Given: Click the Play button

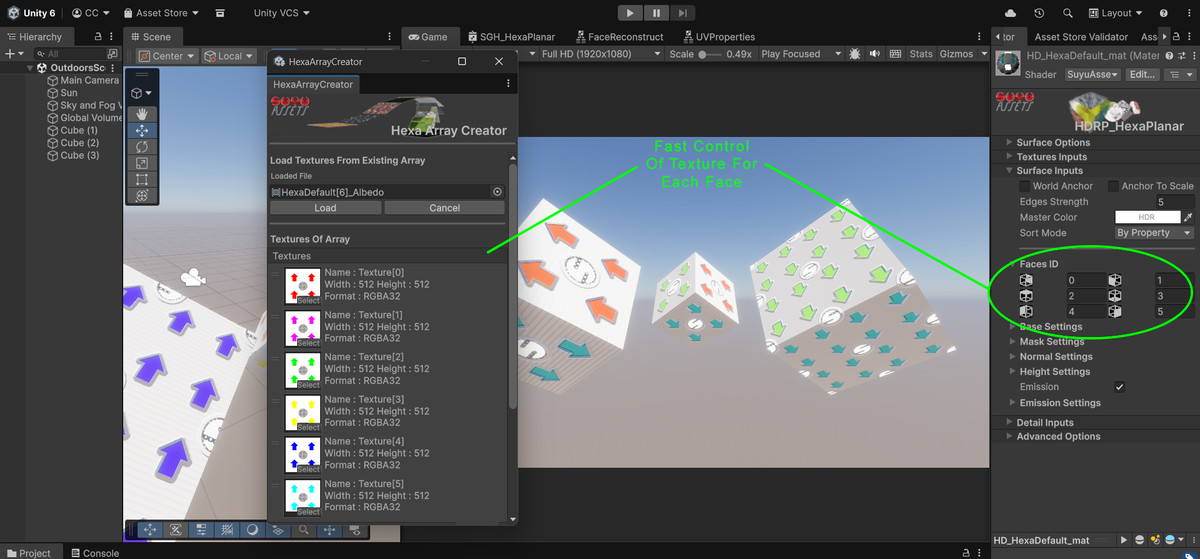Looking at the screenshot, I should tap(630, 13).
